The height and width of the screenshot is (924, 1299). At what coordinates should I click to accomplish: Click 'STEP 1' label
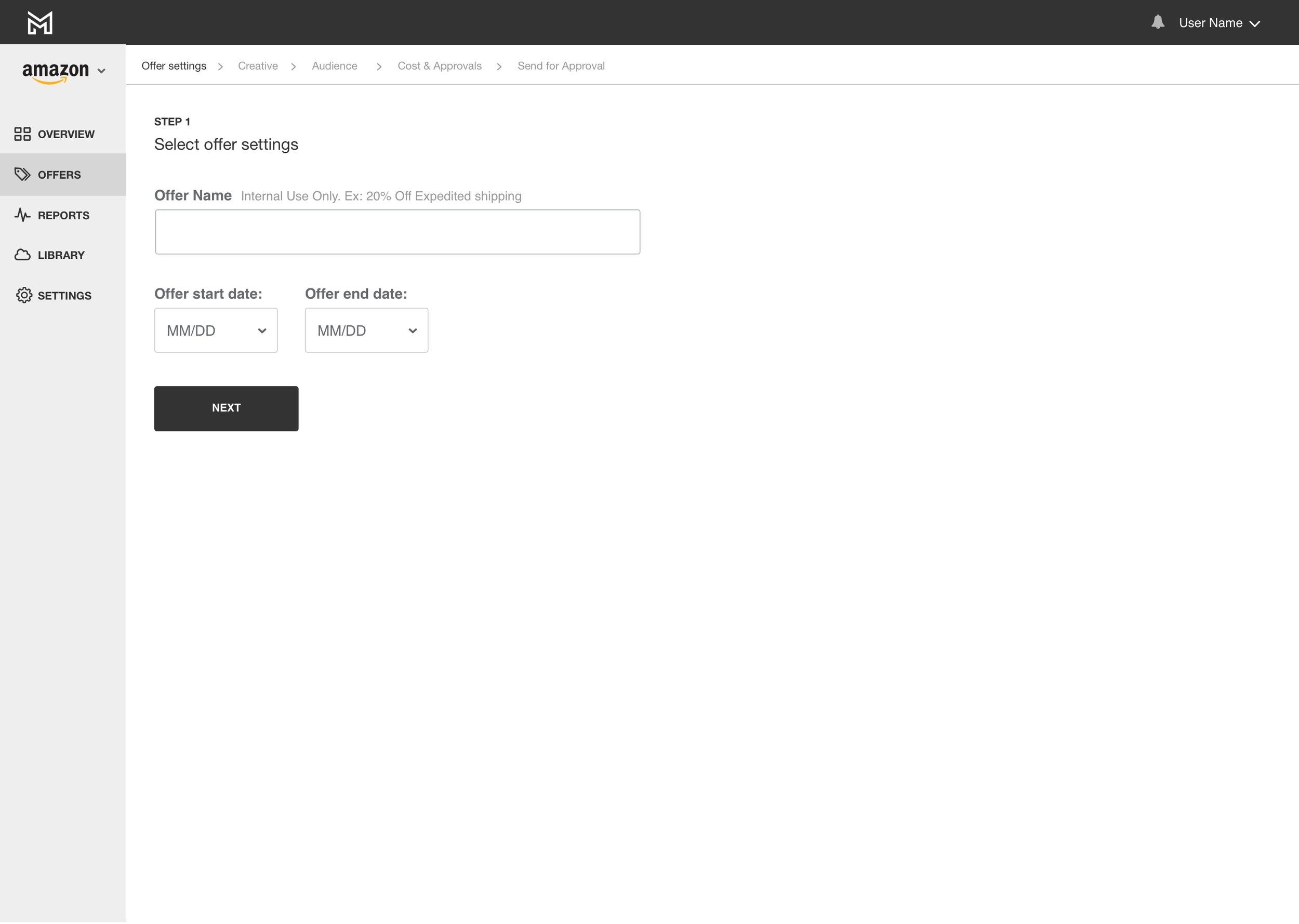(x=173, y=122)
